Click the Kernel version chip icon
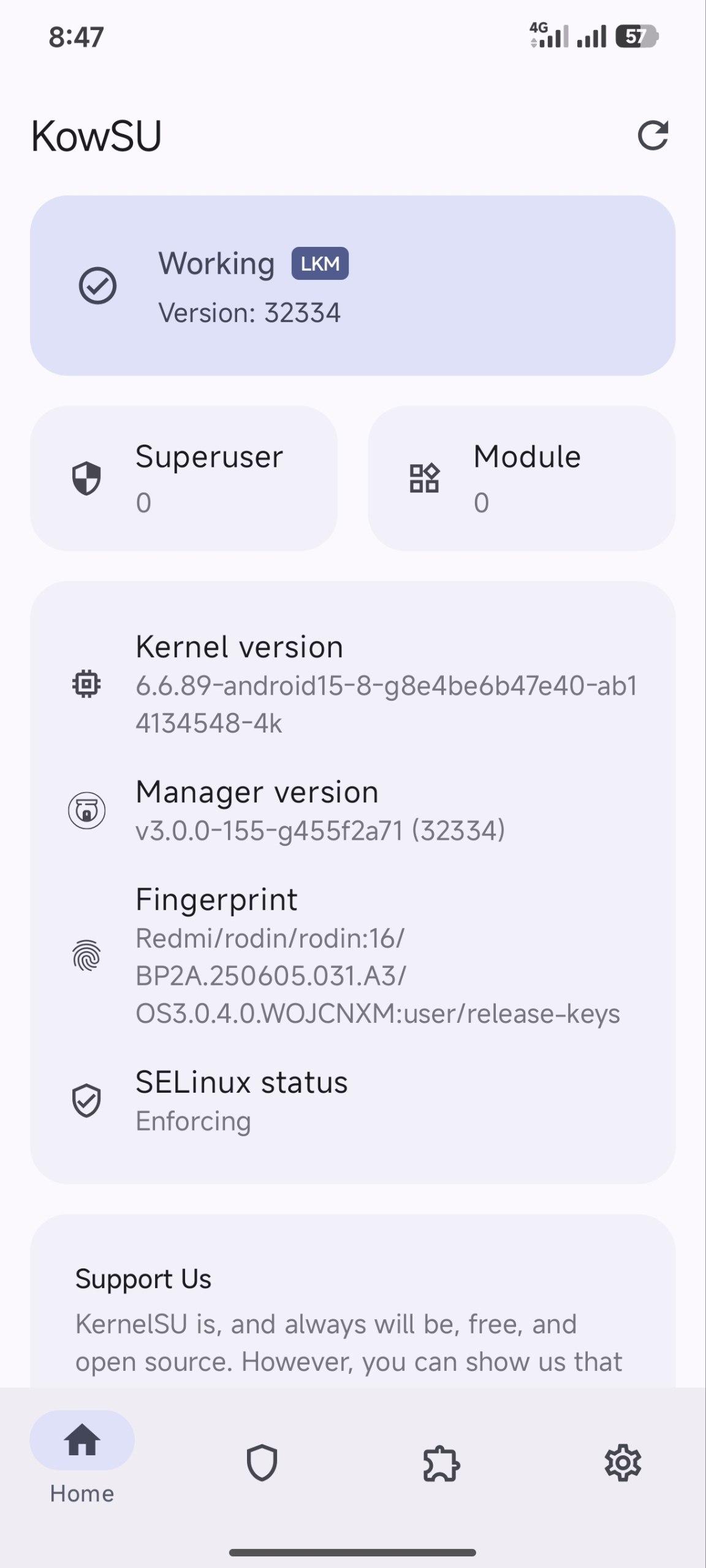The width and height of the screenshot is (706, 1568). pos(86,684)
